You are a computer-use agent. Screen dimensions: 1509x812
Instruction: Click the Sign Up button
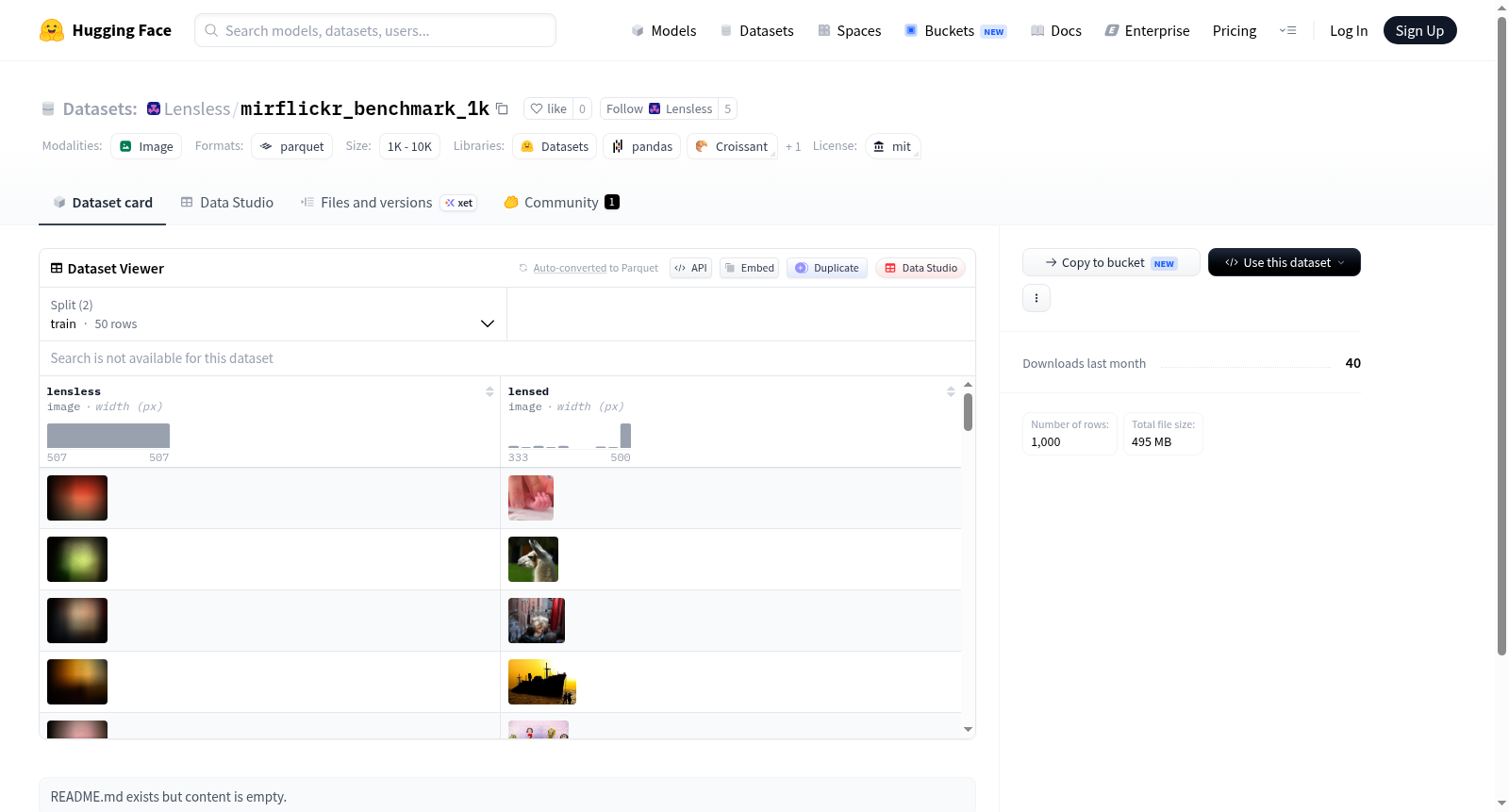(1419, 30)
